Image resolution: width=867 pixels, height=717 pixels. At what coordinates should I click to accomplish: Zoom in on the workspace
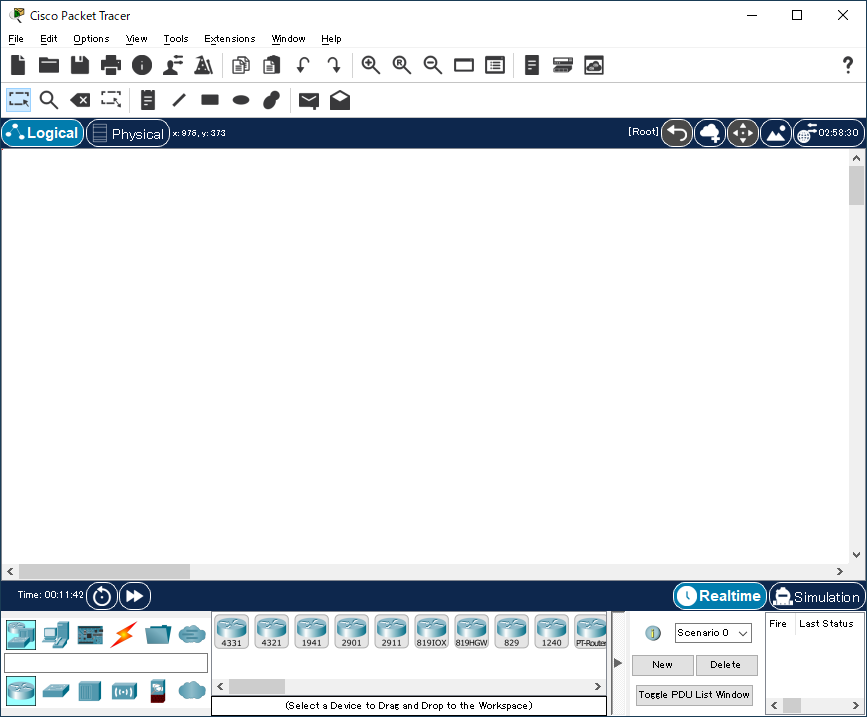[x=370, y=65]
